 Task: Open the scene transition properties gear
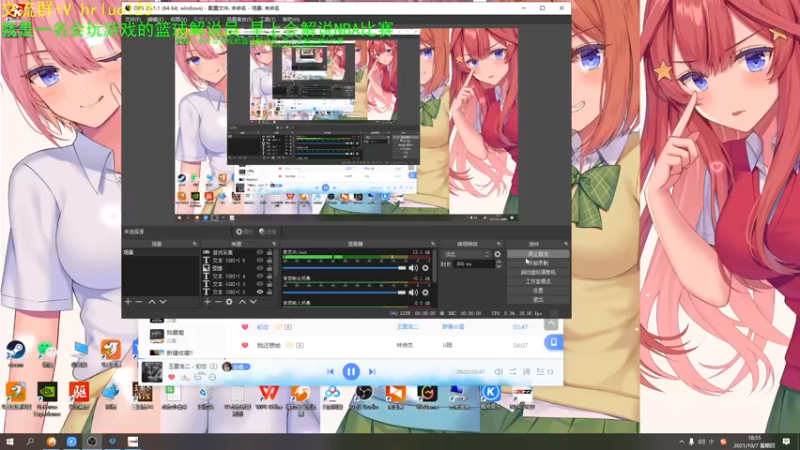pyautogui.click(x=497, y=254)
